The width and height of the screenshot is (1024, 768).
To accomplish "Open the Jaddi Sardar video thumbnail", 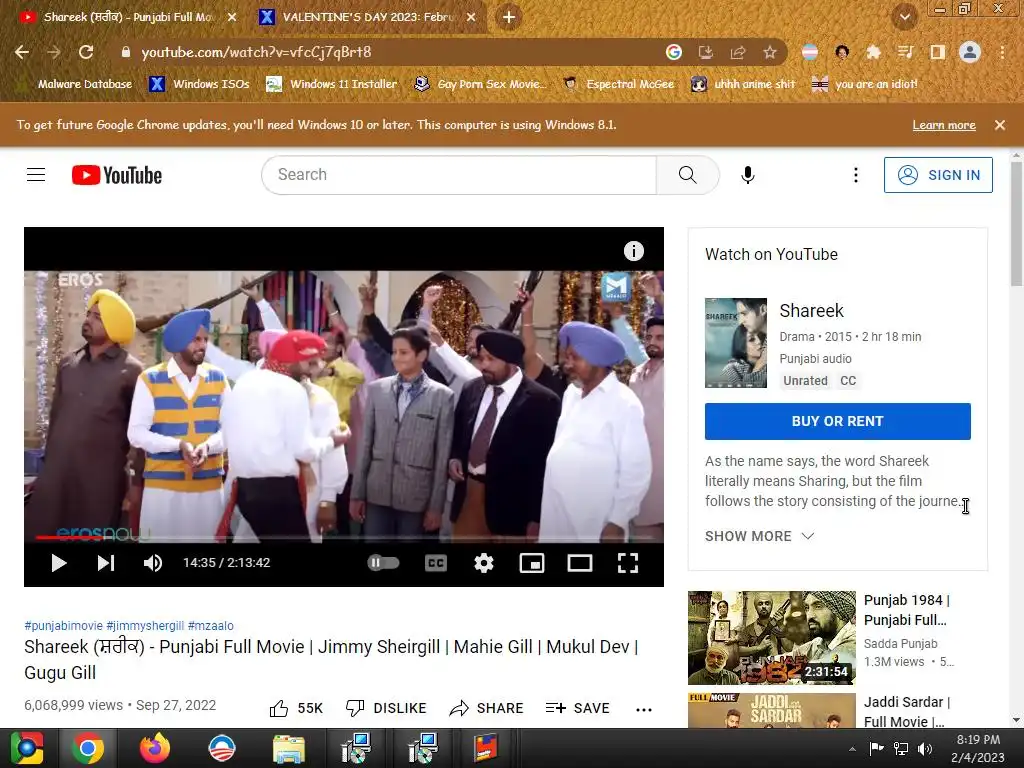I will [771, 711].
